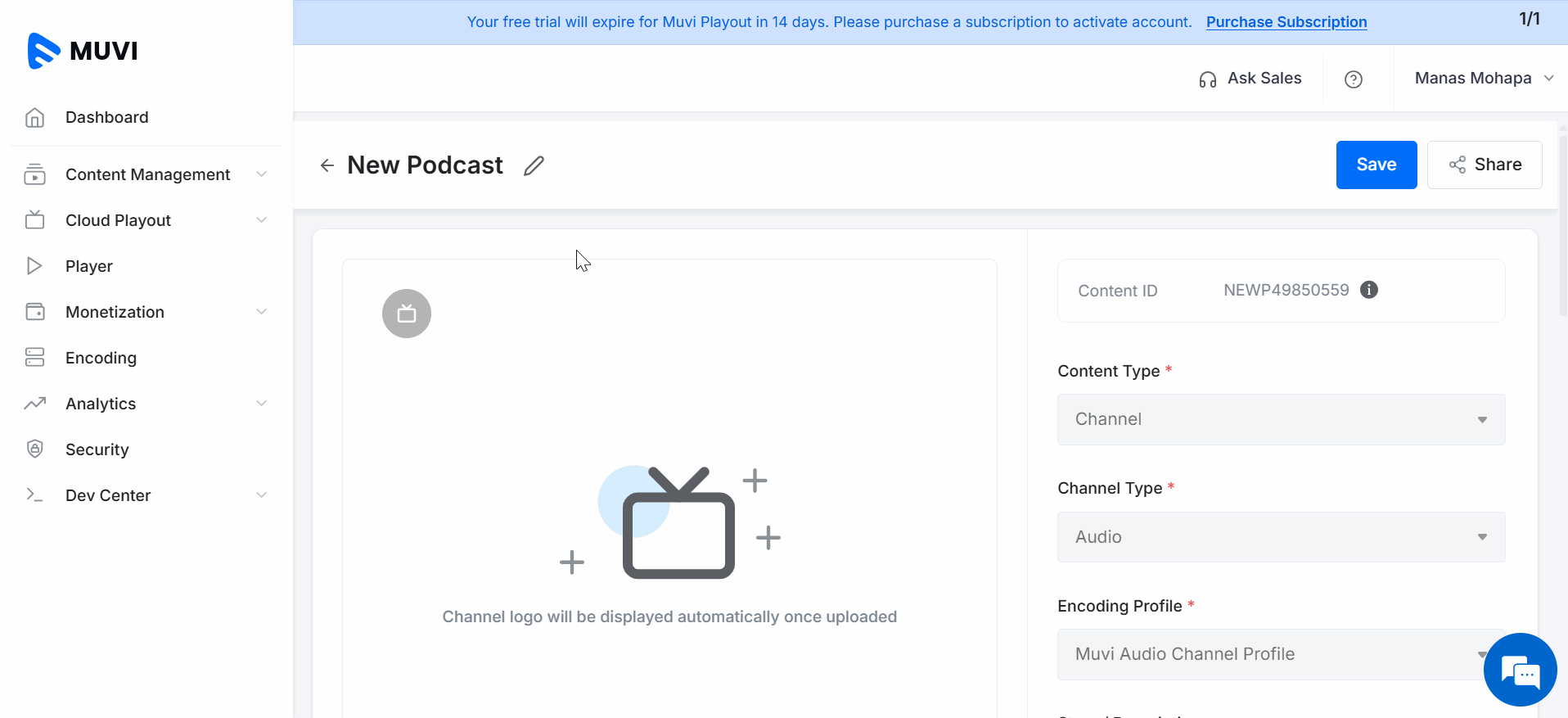Open the Channel Type dropdown
Image resolution: width=1568 pixels, height=718 pixels.
[1281, 537]
